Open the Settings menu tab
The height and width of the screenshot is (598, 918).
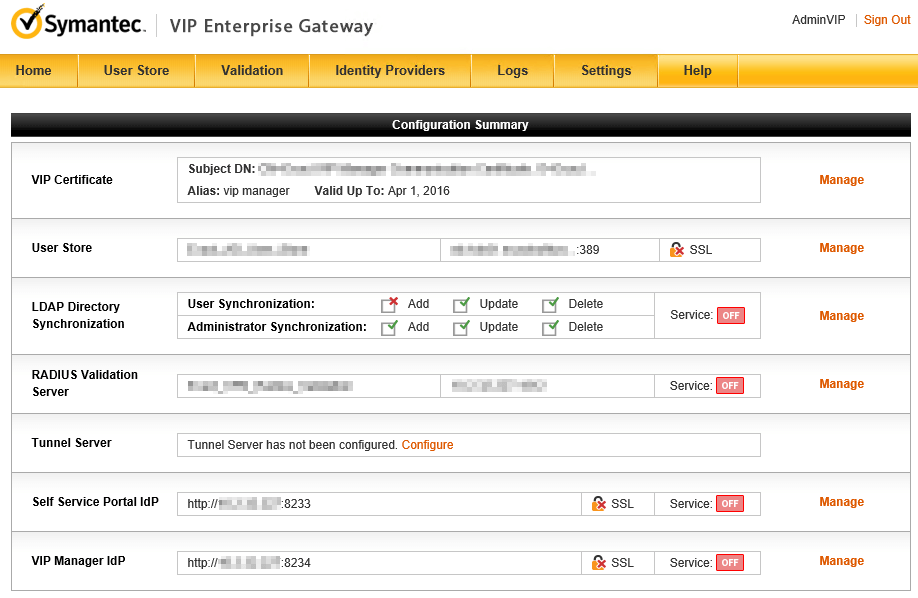click(606, 71)
